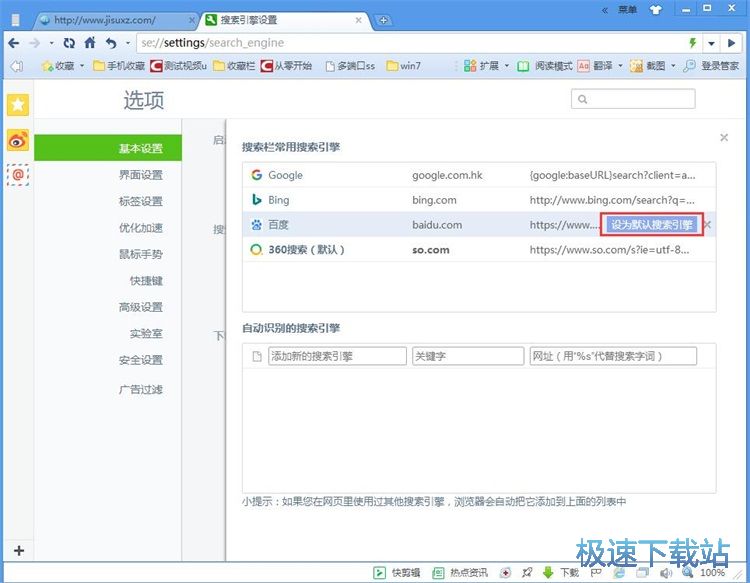Open the 测试视频u bookmark
The height and width of the screenshot is (583, 750).
click(x=178, y=66)
